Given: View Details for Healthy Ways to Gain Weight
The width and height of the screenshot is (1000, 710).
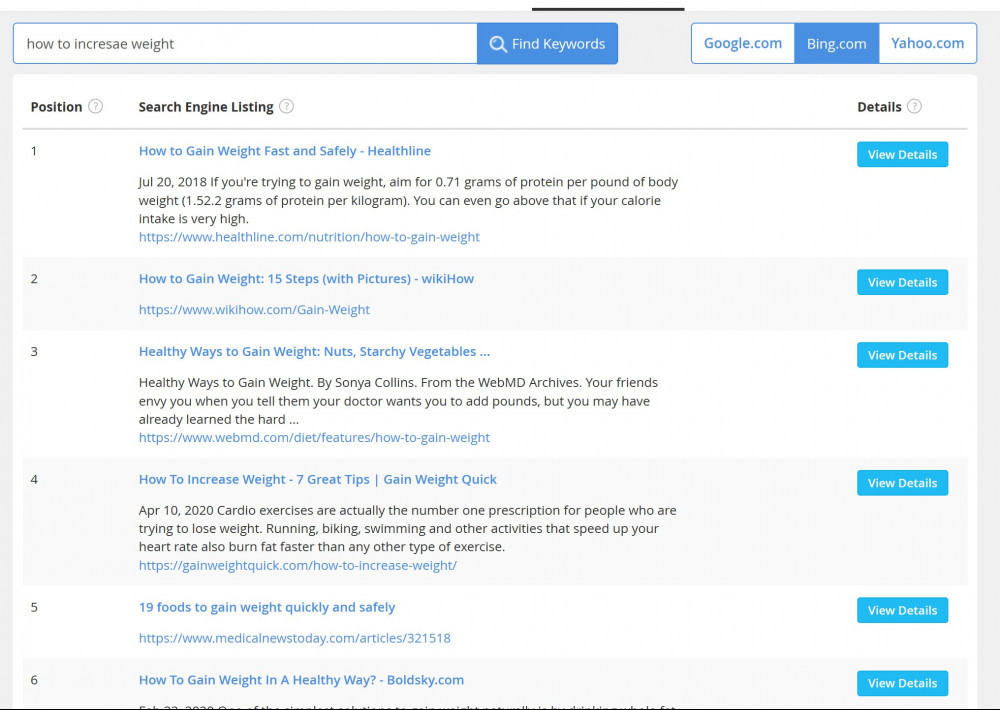Looking at the screenshot, I should click(902, 355).
